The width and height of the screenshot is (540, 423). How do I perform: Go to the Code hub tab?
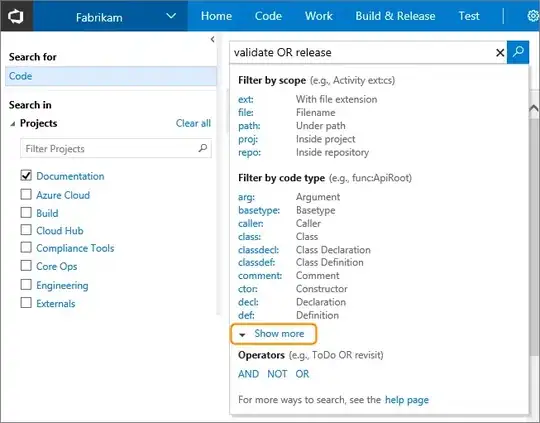coord(268,16)
